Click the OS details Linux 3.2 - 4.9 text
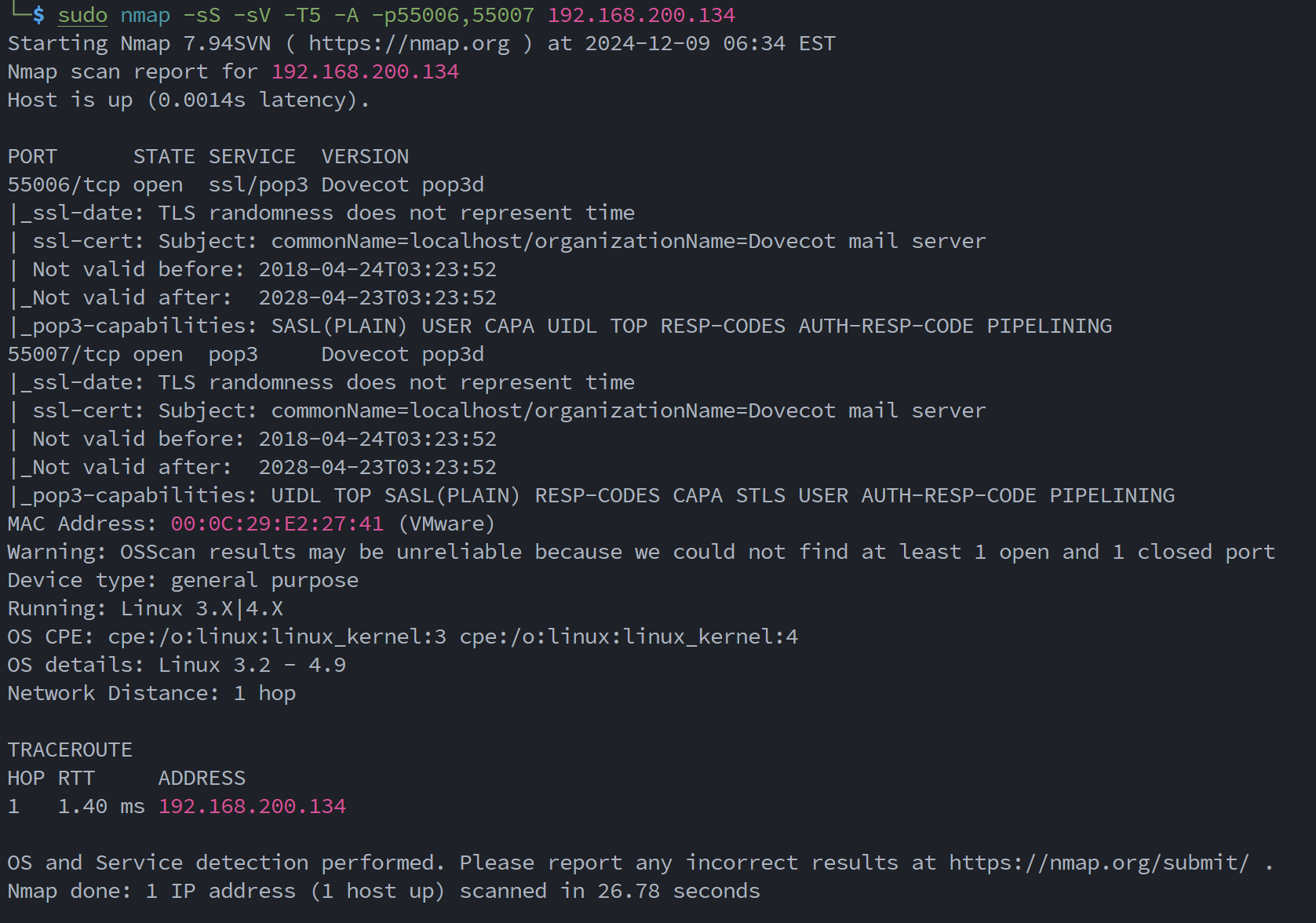This screenshot has height=923, width=1316. click(252, 666)
